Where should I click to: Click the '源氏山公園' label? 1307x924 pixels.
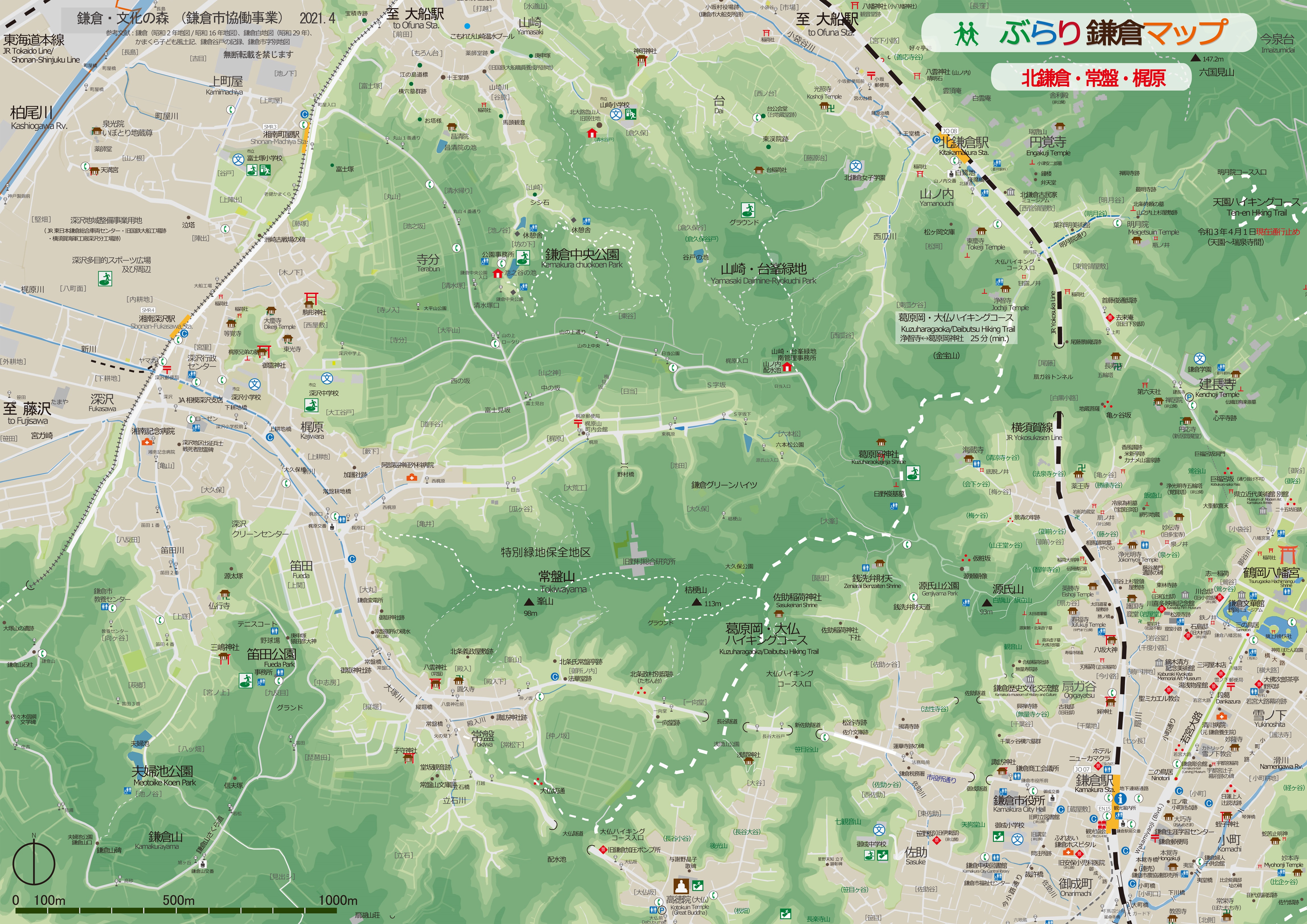point(939,585)
